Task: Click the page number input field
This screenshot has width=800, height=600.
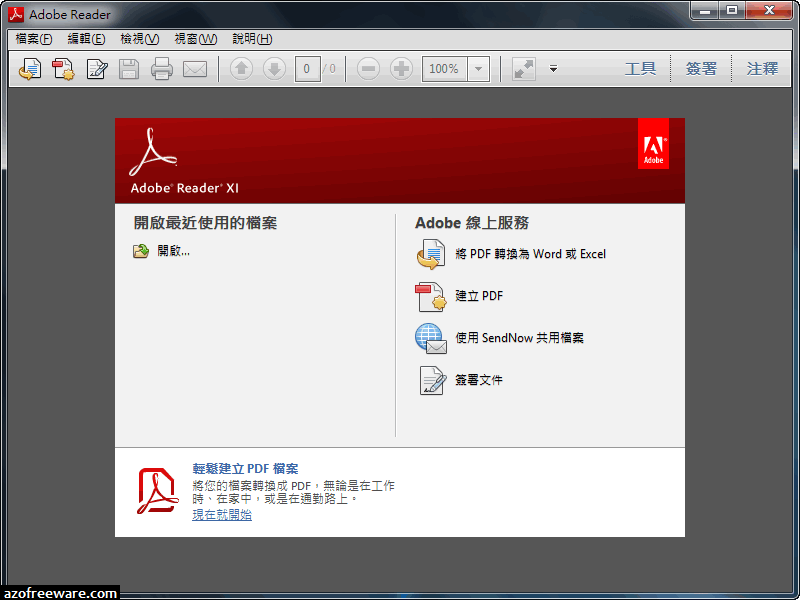Action: click(308, 69)
